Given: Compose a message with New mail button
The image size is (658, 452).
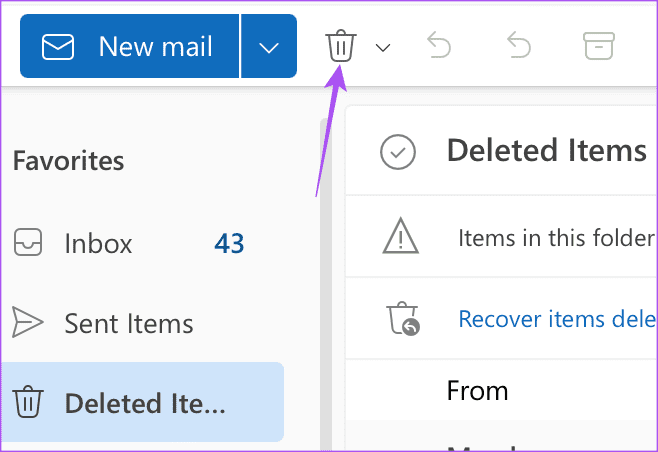Looking at the screenshot, I should coord(129,46).
